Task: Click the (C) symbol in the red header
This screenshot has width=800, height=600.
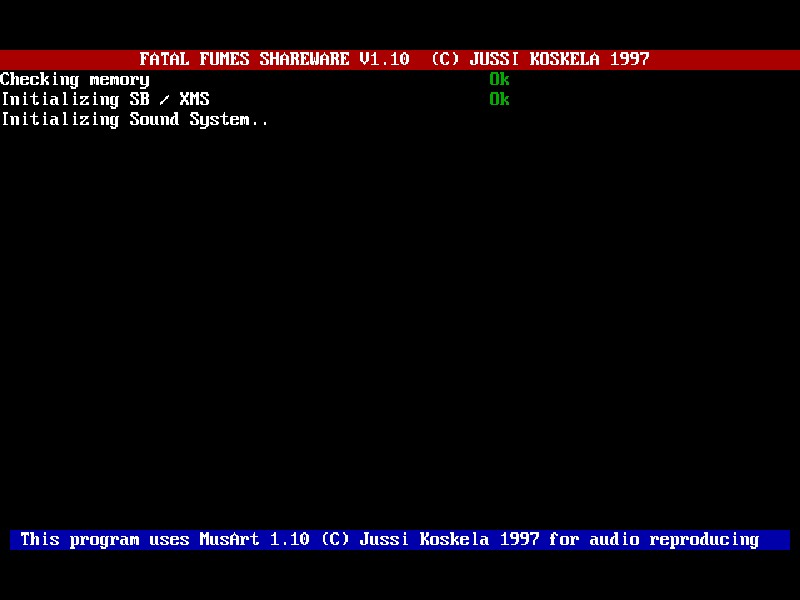Action: [x=444, y=59]
